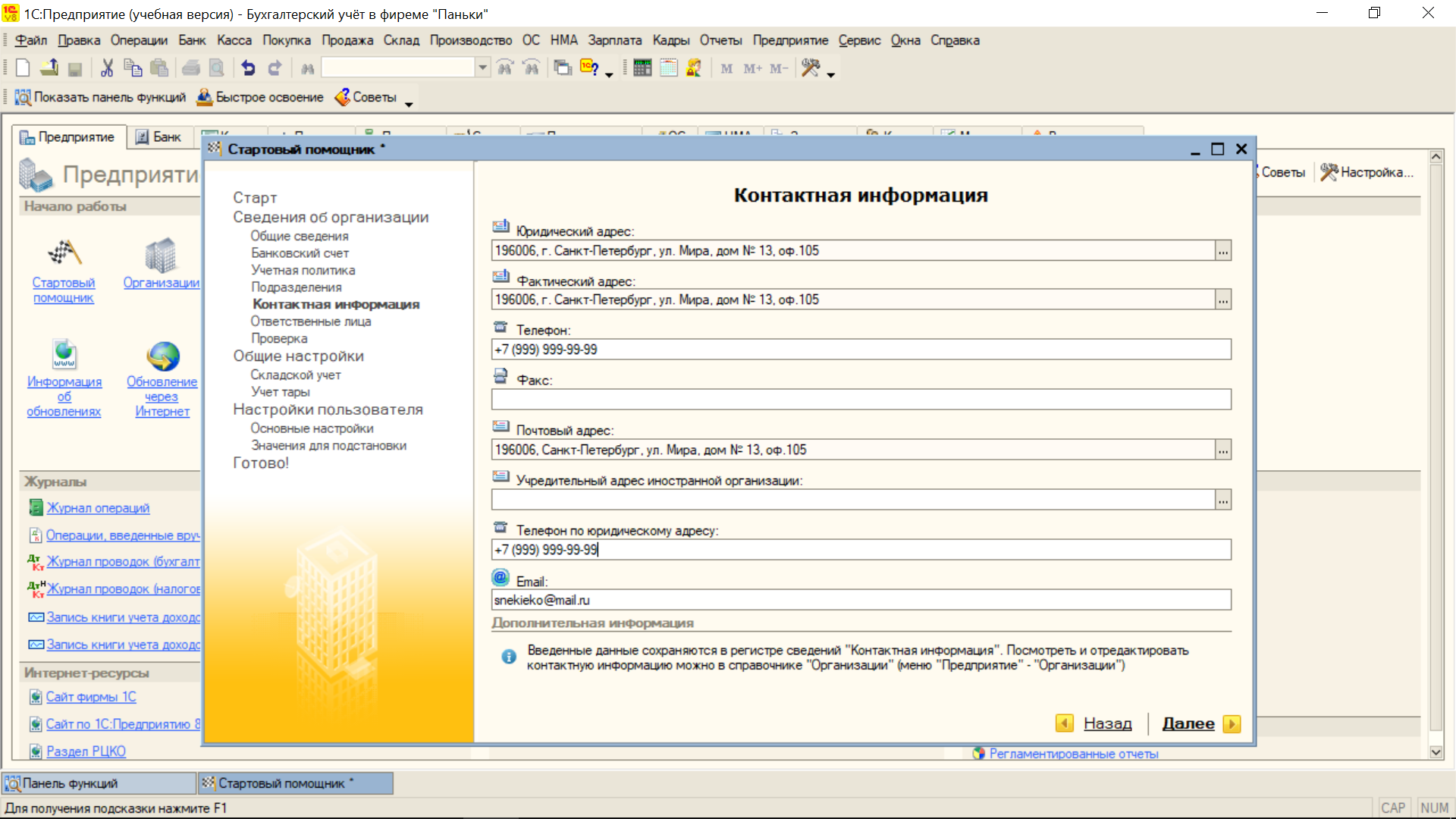Click the Телефон input field
1456x819 pixels.
pyautogui.click(x=861, y=350)
